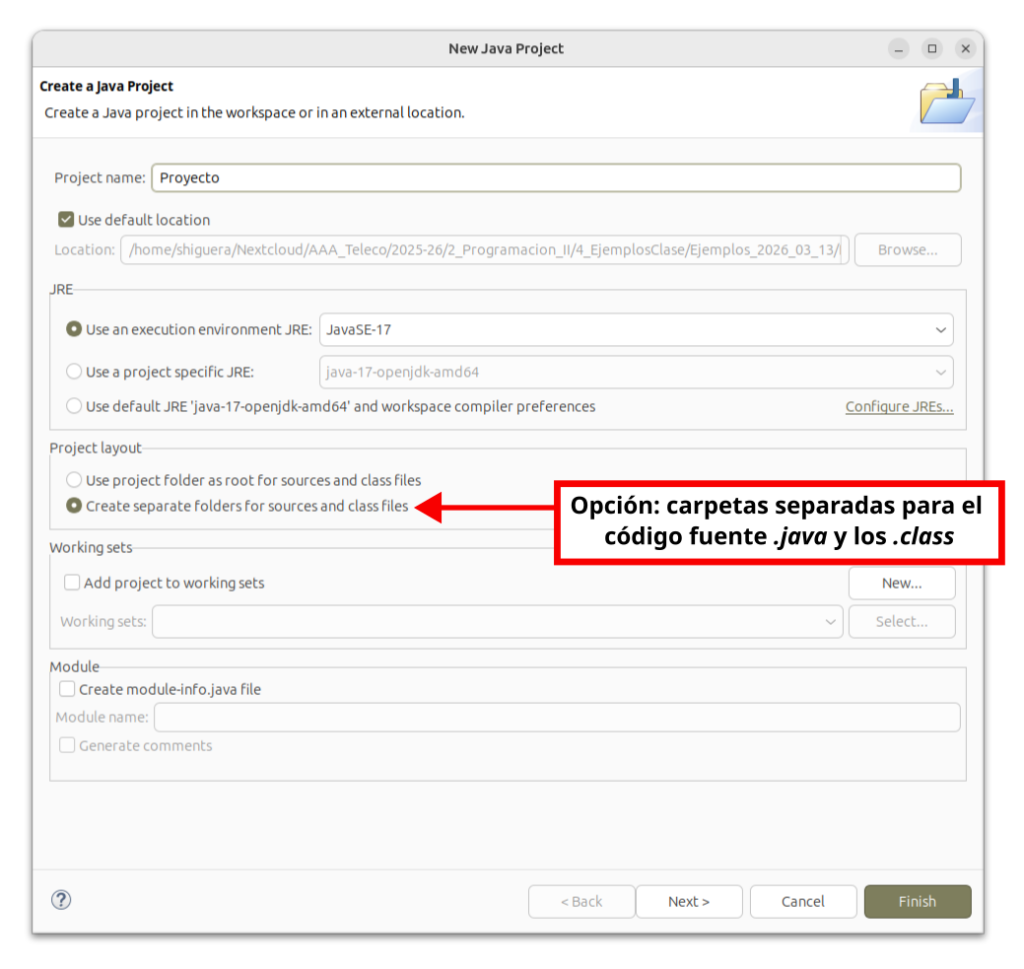
Task: Open the JavaSE-17 execution environment dropdown
Action: [x=636, y=329]
